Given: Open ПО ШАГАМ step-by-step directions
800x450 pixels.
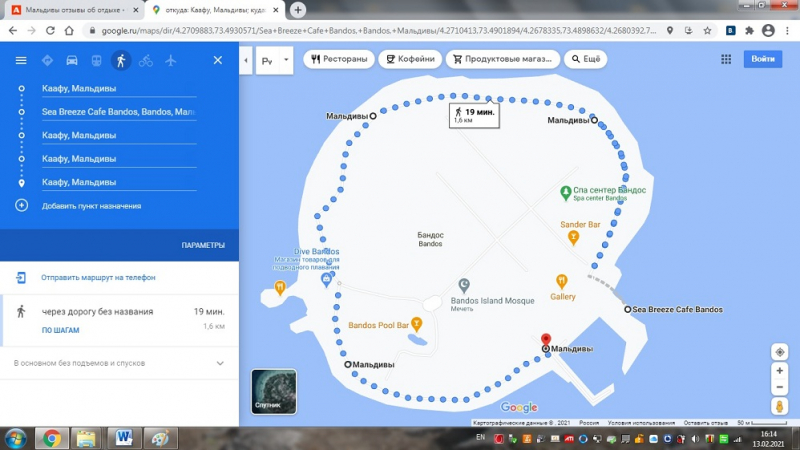Looking at the screenshot, I should 60,330.
